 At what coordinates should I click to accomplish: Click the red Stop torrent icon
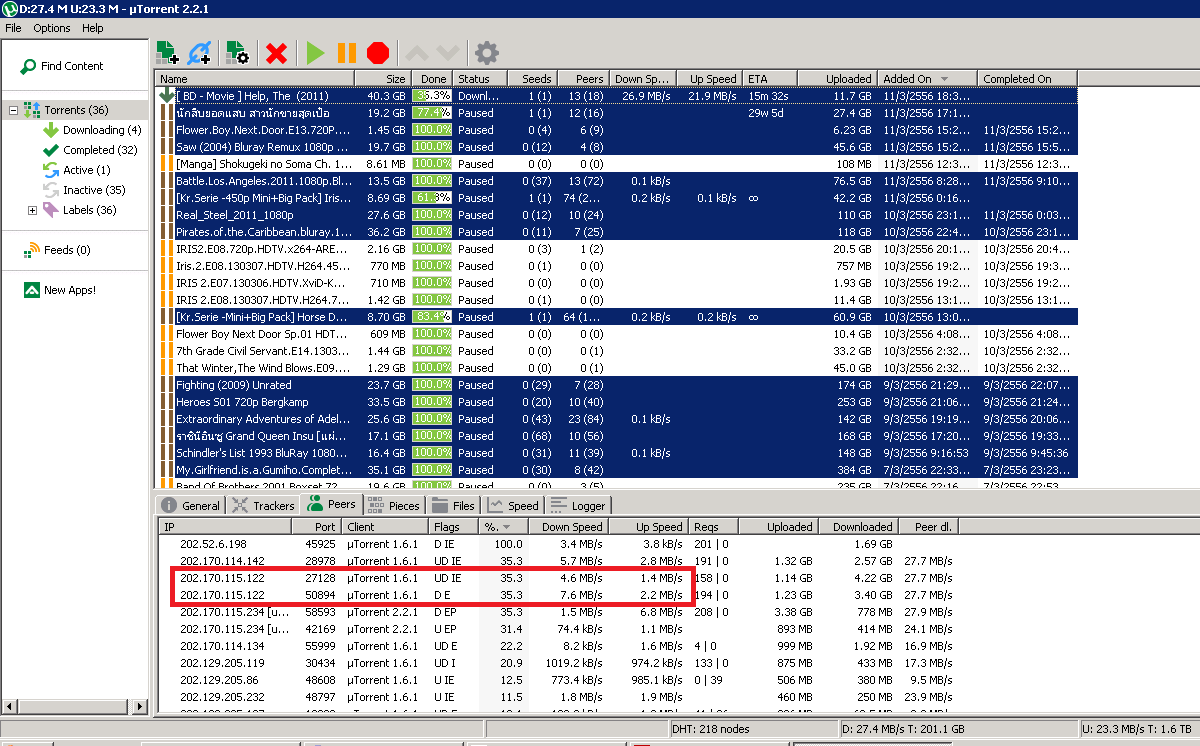tap(377, 53)
